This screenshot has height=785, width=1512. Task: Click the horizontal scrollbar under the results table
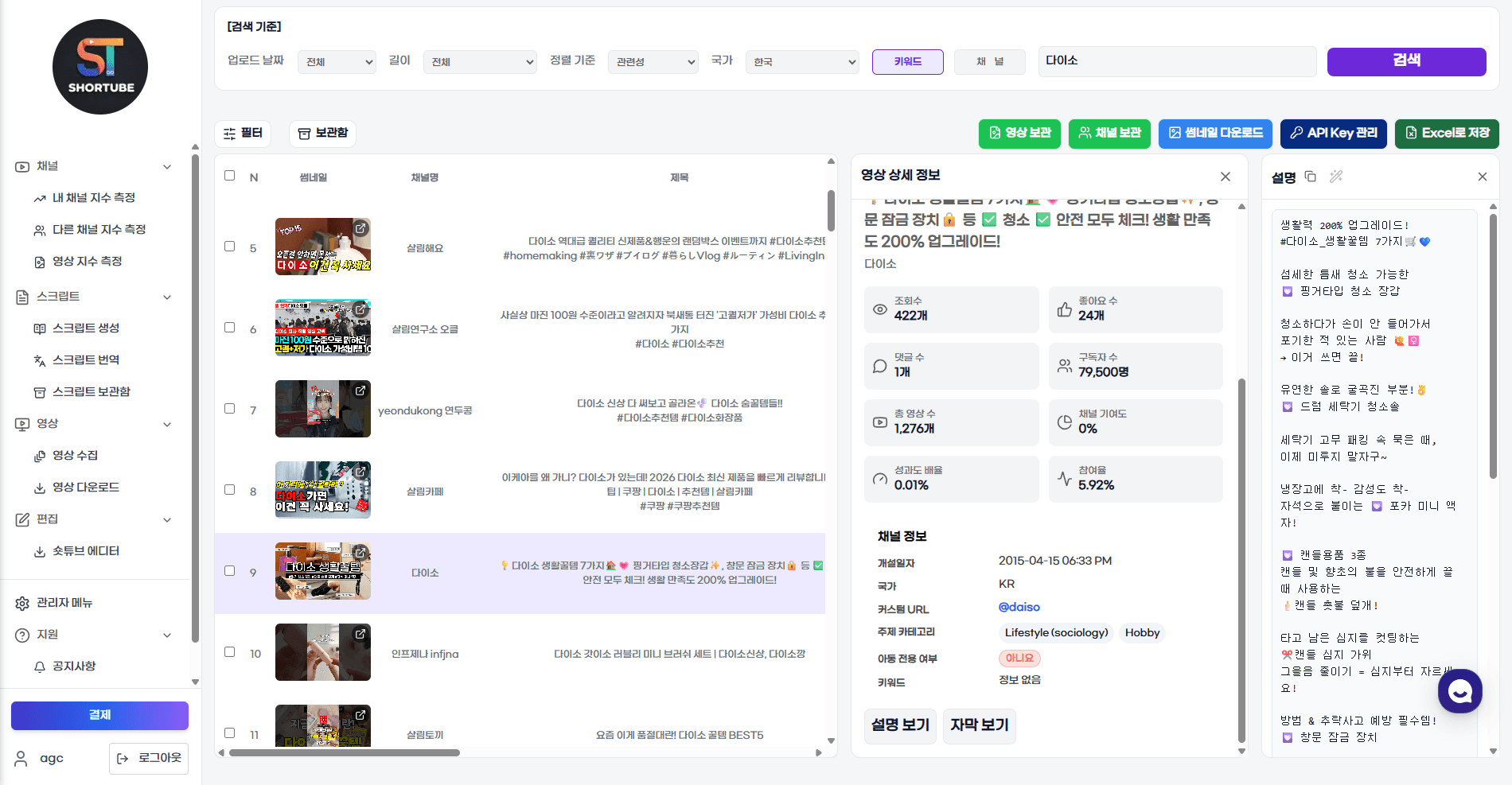[345, 752]
